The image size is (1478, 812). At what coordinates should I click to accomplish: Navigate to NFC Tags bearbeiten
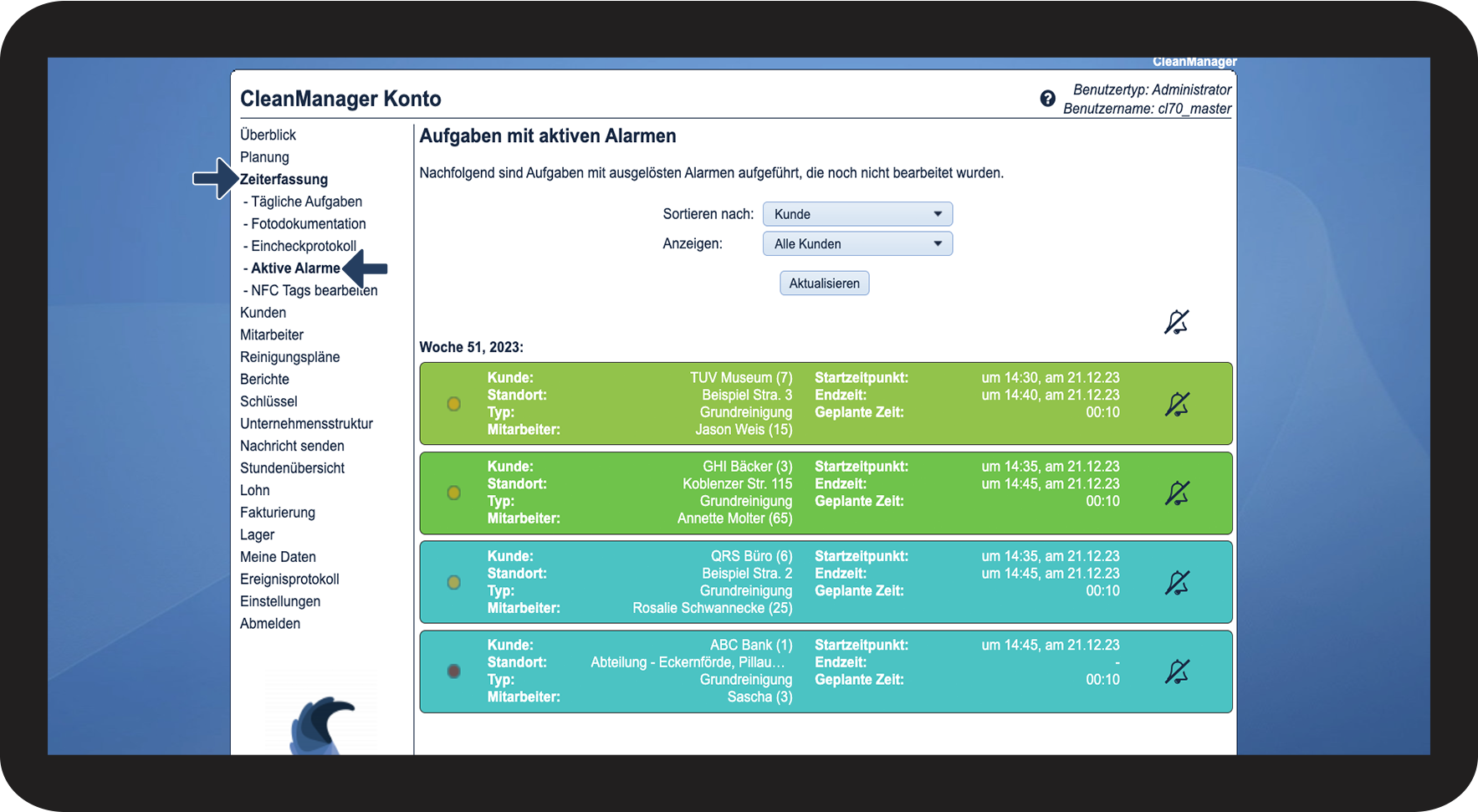click(x=314, y=291)
